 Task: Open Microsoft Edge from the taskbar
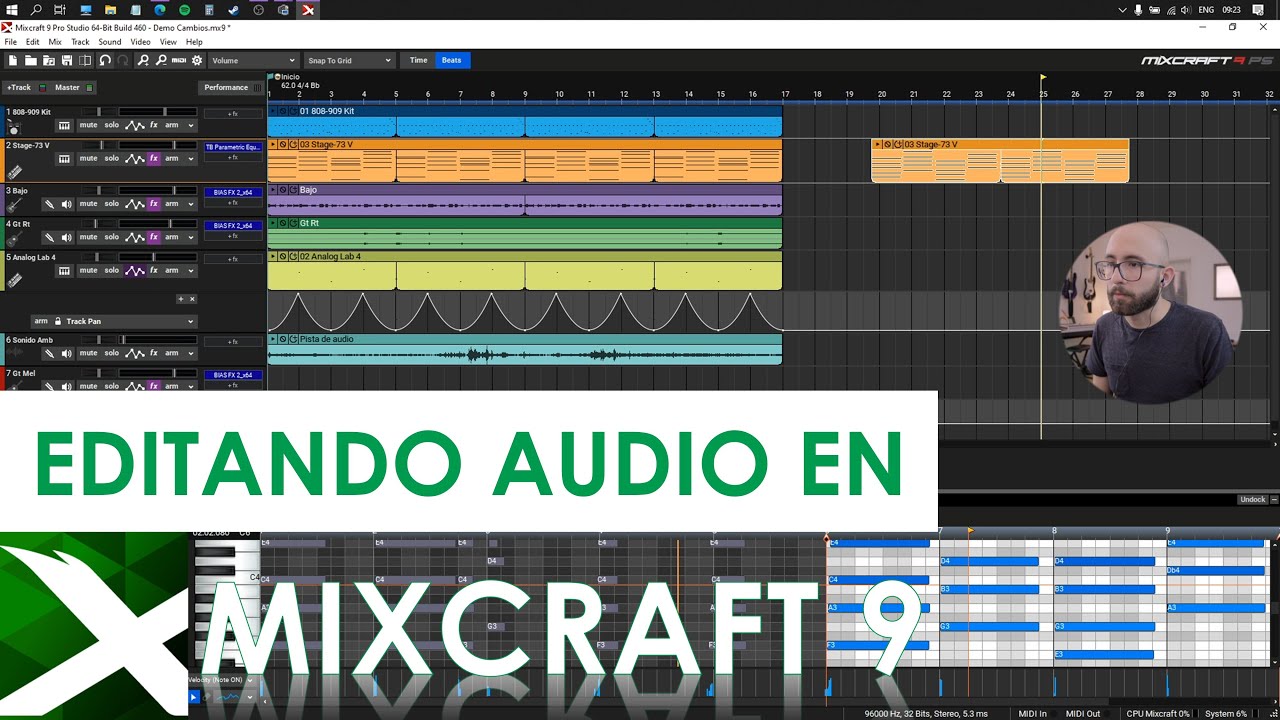click(159, 10)
